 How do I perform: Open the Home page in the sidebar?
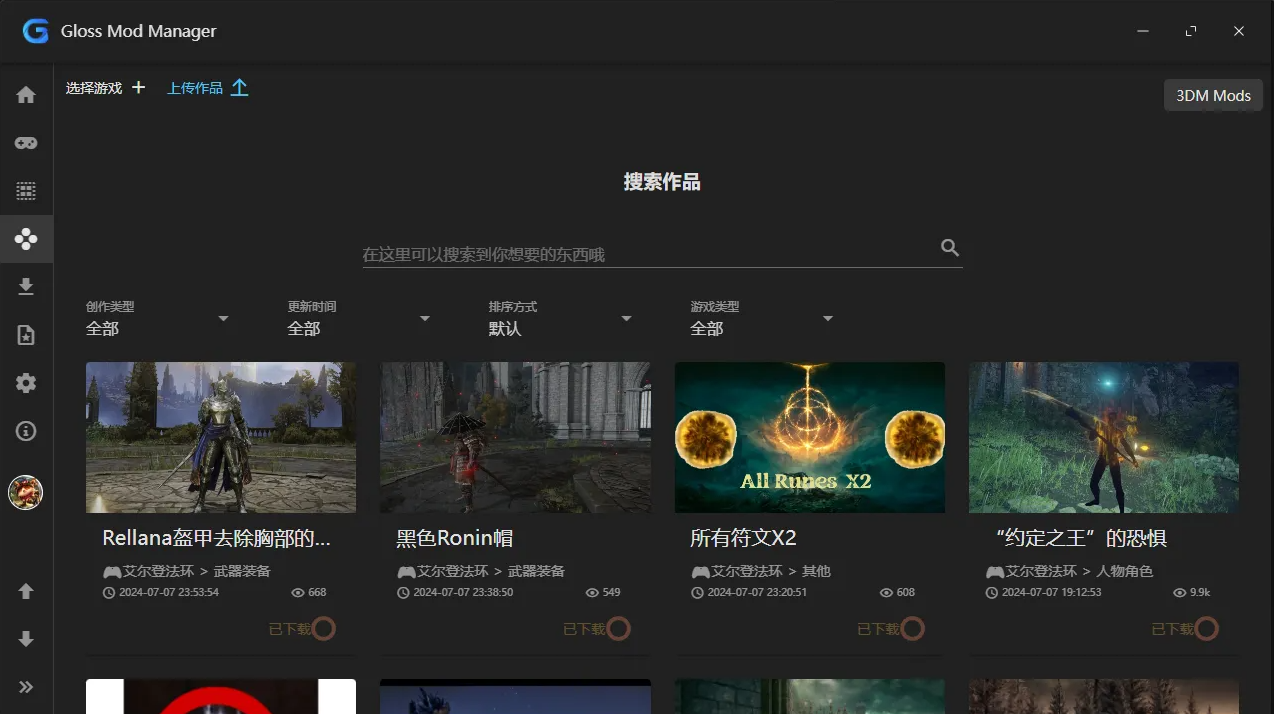coord(25,93)
